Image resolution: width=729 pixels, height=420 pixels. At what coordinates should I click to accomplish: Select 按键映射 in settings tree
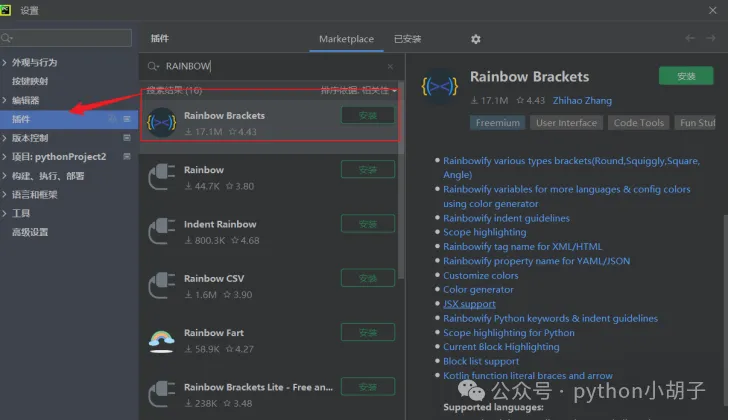(x=30, y=81)
